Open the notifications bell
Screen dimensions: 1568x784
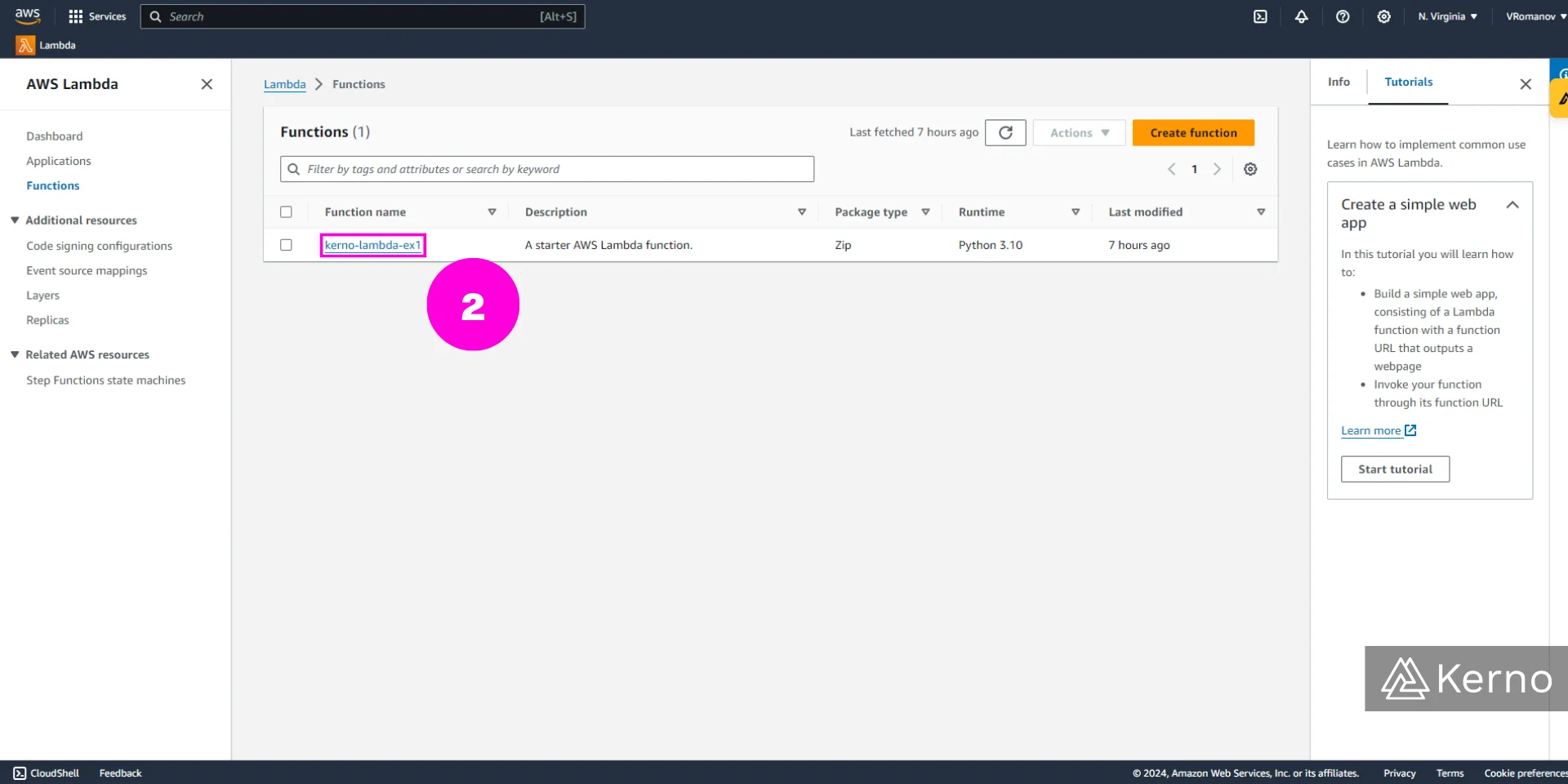point(1301,16)
